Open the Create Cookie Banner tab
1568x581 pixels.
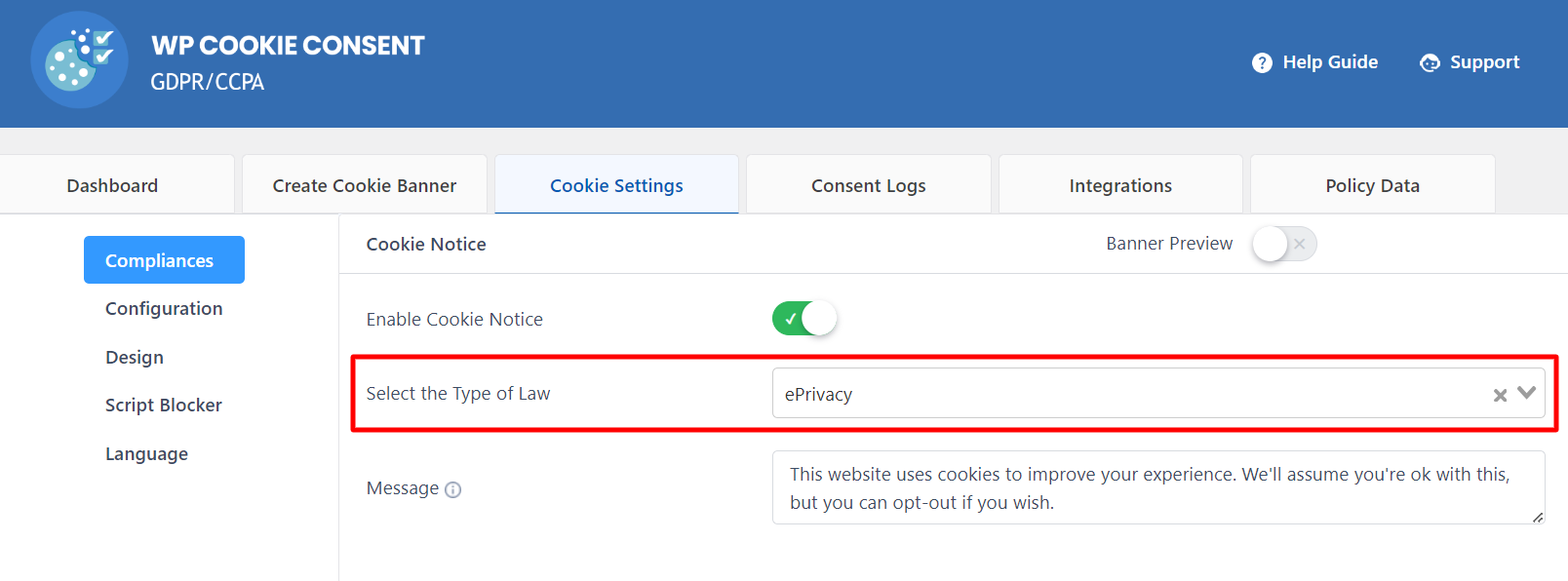point(365,185)
